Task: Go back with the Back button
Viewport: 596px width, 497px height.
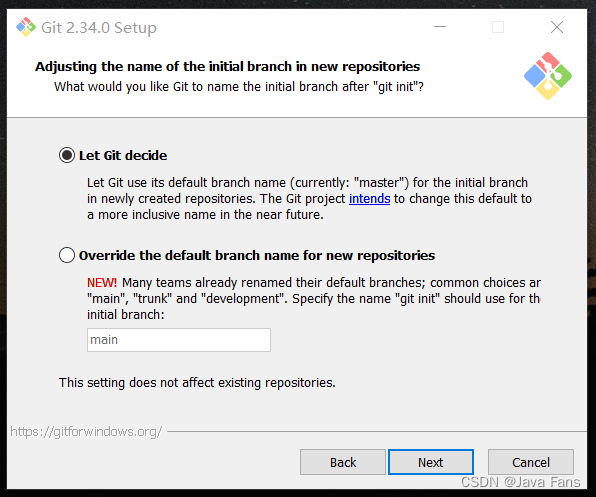Action: coord(343,462)
